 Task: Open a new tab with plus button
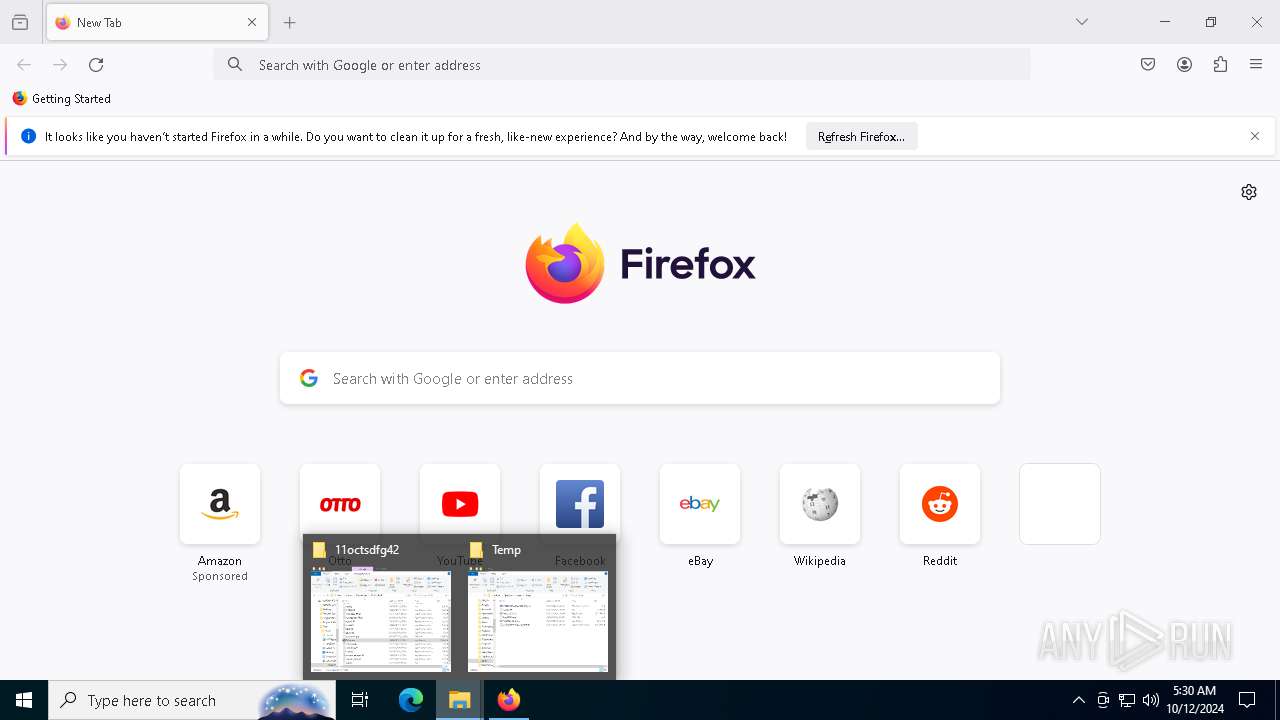pyautogui.click(x=290, y=22)
